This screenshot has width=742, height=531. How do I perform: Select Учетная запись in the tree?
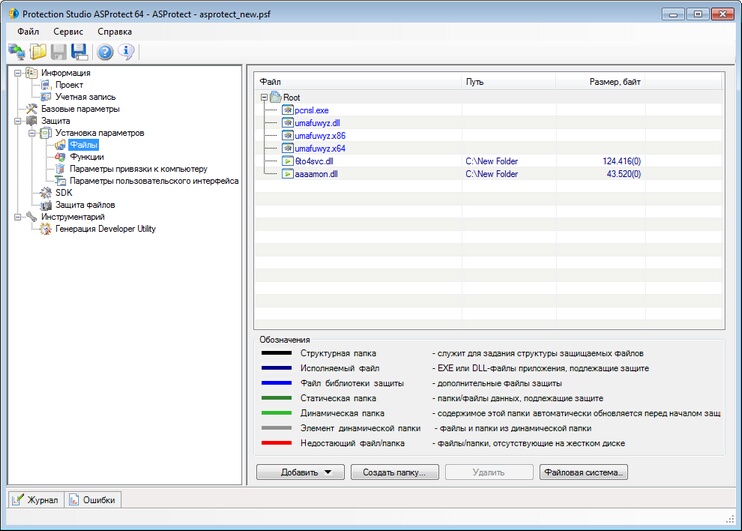[x=85, y=97]
